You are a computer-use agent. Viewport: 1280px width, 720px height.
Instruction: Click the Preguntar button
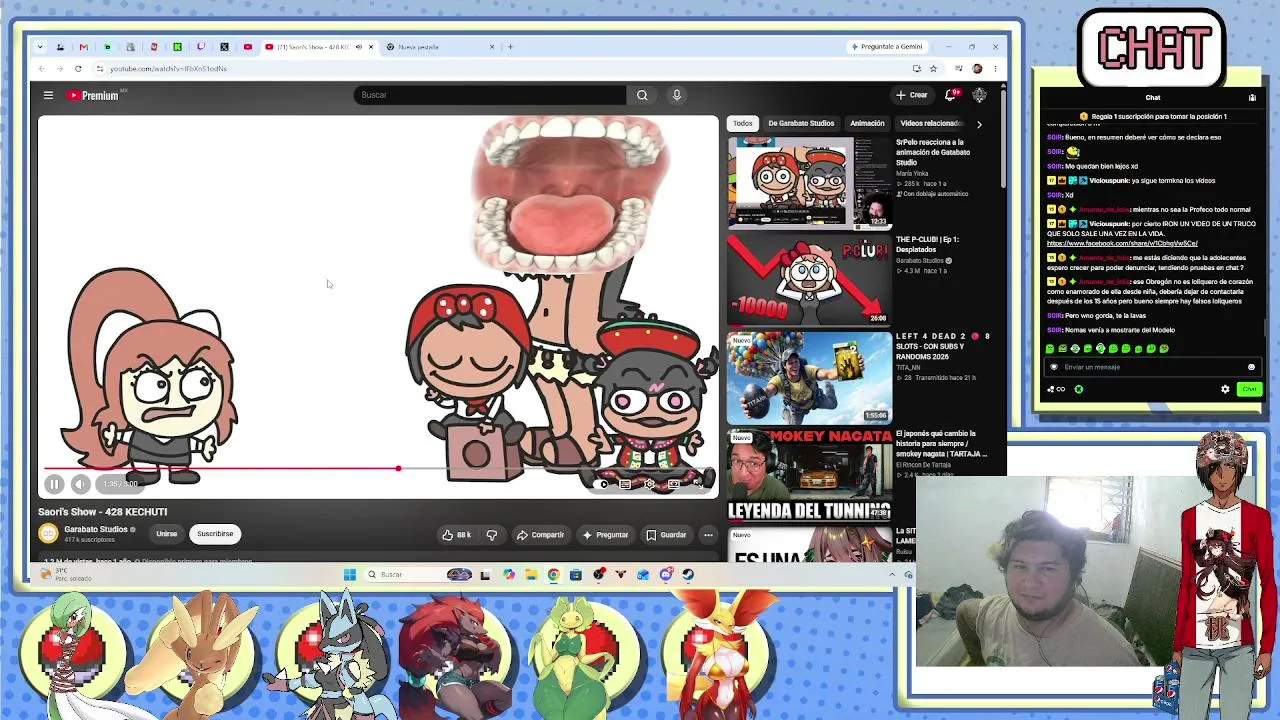[x=605, y=535]
